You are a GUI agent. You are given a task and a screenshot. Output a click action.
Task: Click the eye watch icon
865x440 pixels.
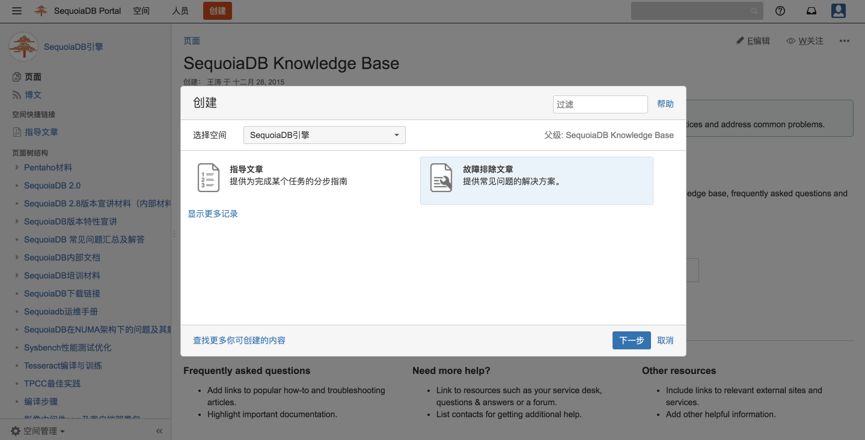tap(791, 41)
